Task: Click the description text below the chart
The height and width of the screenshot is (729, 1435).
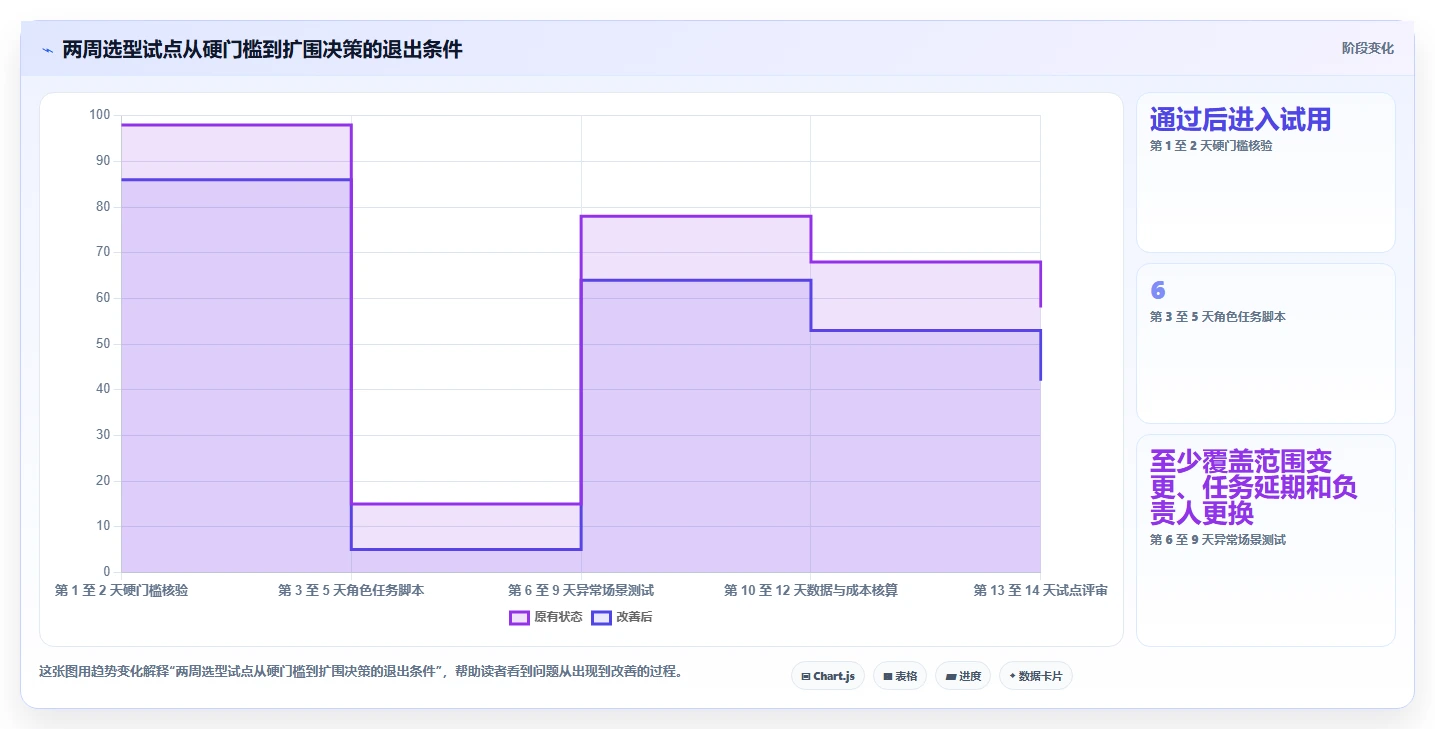Action: (363, 672)
